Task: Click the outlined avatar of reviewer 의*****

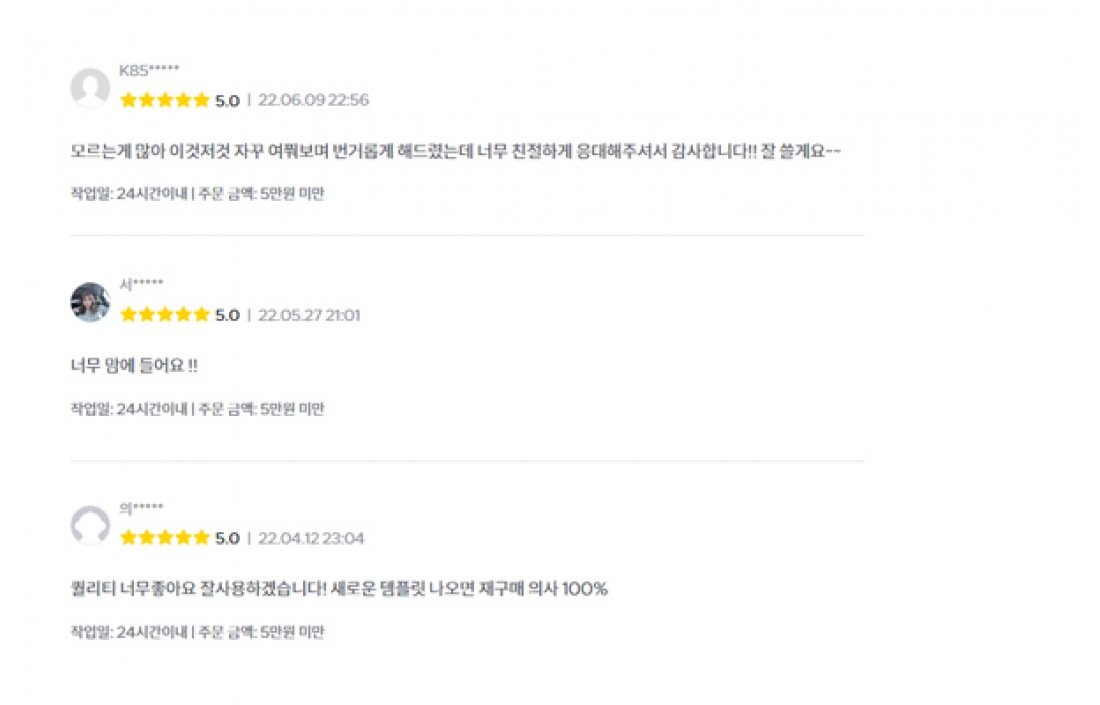Action: (x=90, y=526)
